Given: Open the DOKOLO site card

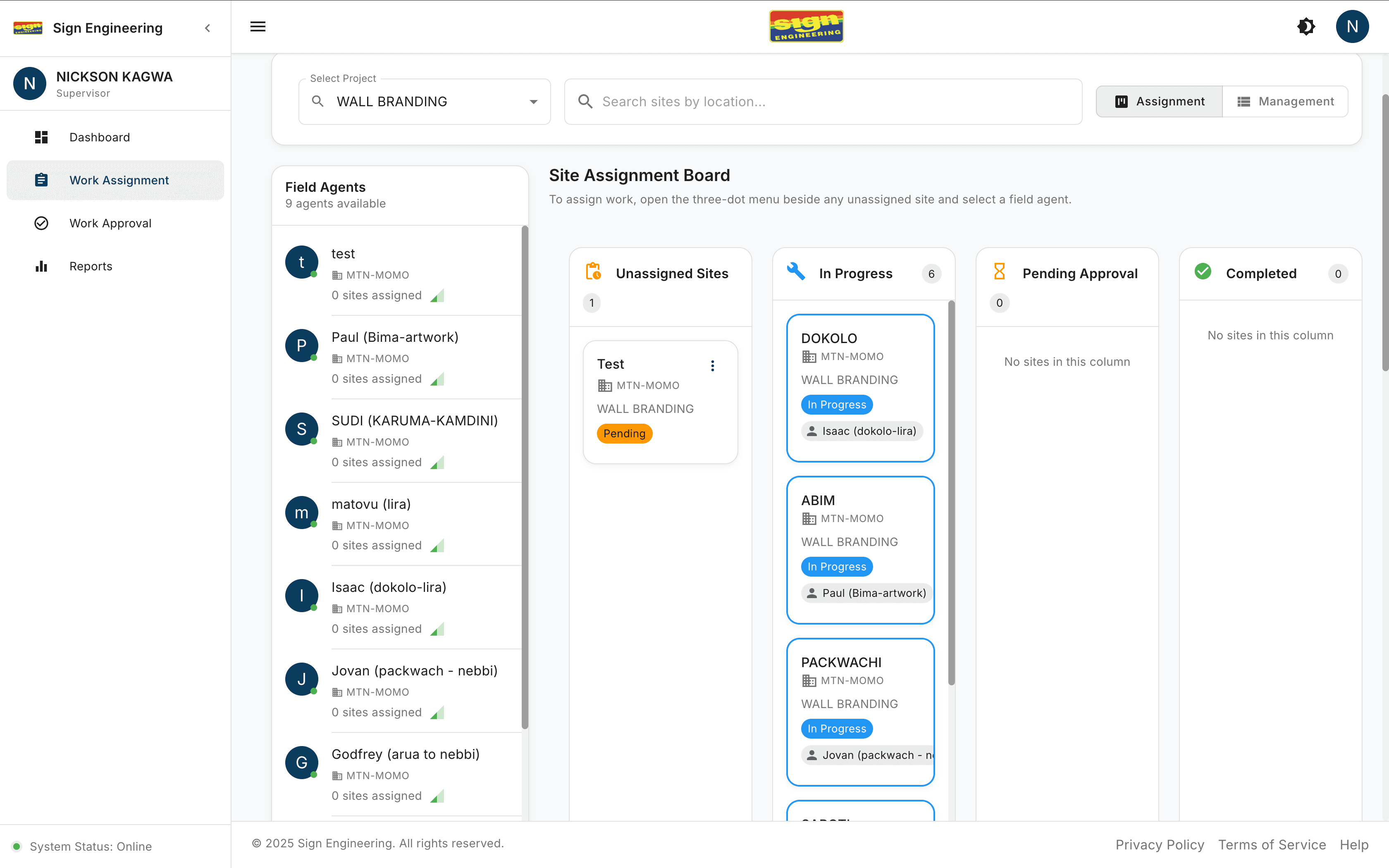Looking at the screenshot, I should coord(860,388).
